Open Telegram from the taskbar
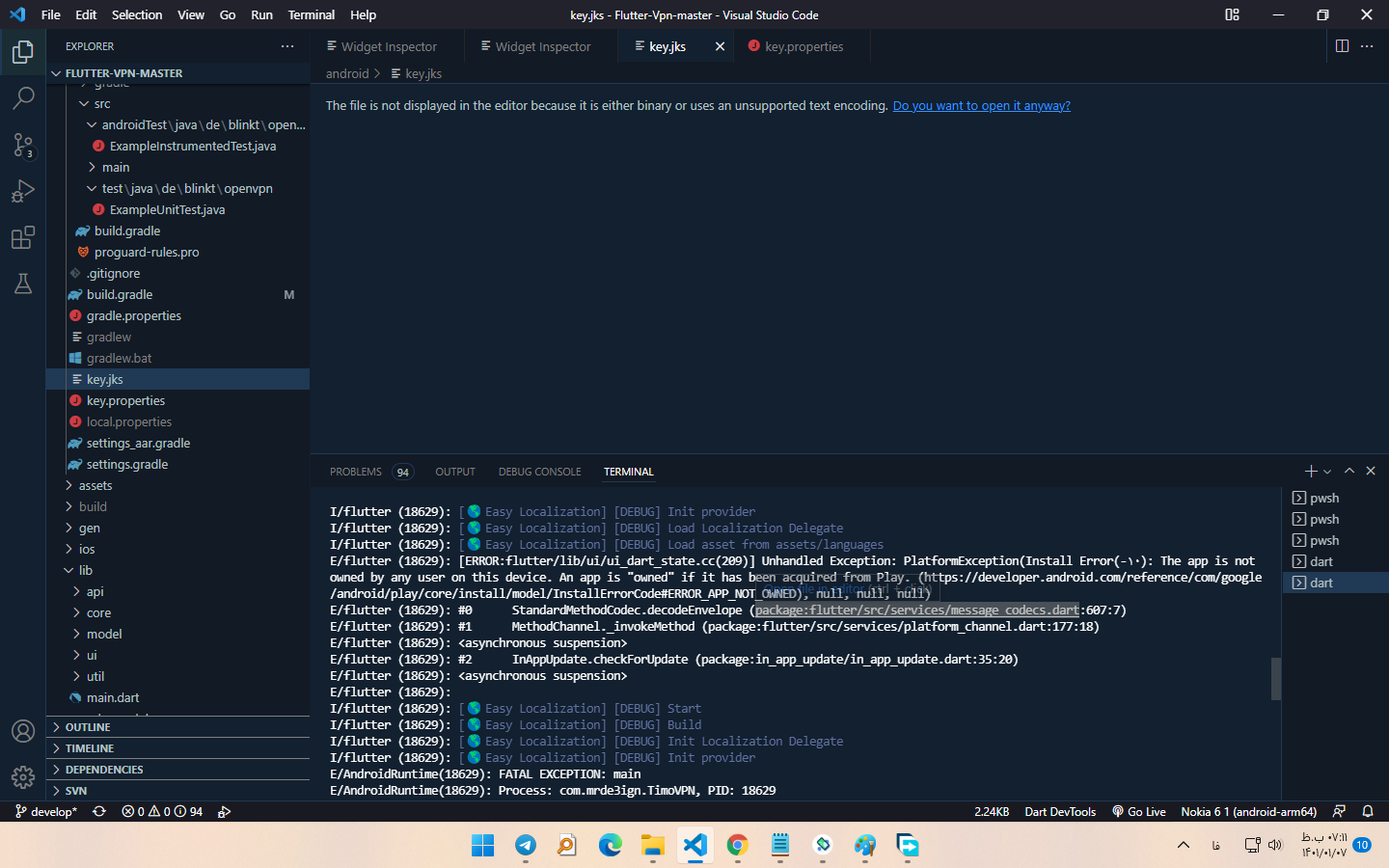Screen dimensions: 1389x868 point(526,846)
